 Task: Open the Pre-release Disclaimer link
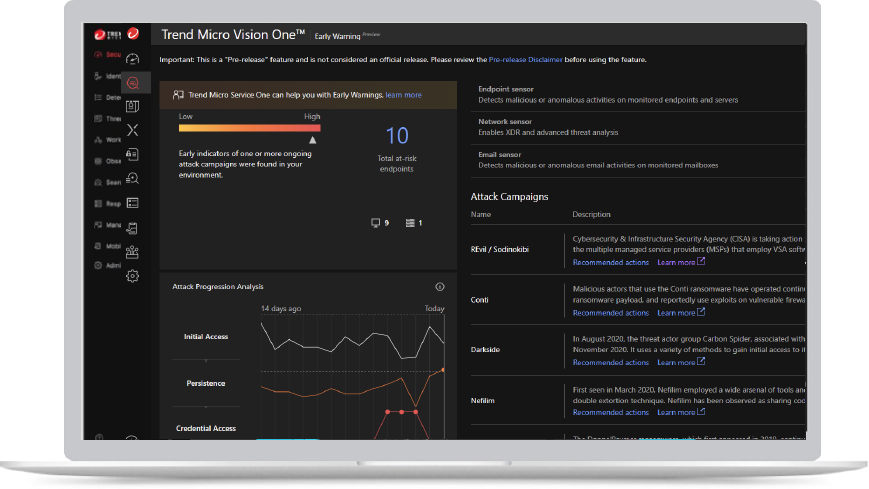[525, 59]
